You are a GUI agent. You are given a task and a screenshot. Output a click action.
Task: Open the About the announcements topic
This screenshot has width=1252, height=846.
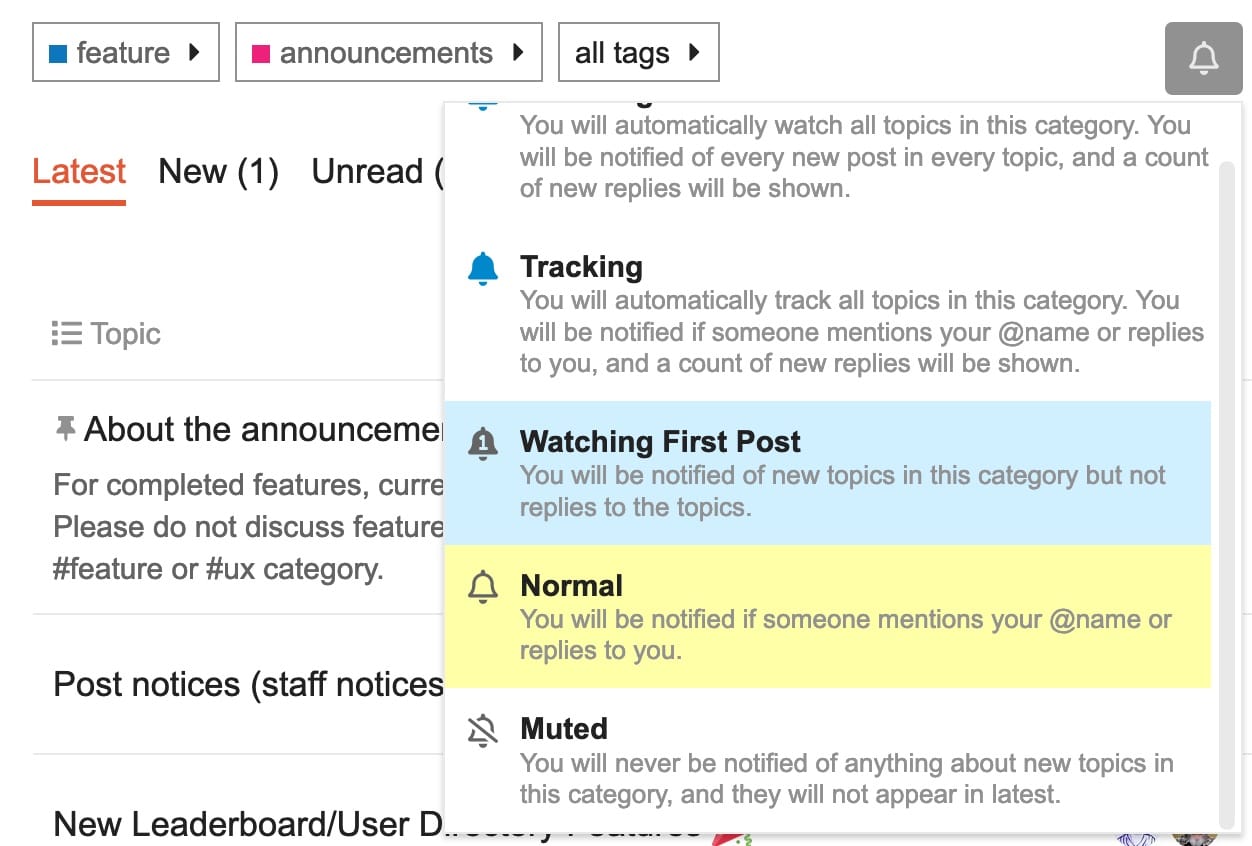[x=250, y=428]
